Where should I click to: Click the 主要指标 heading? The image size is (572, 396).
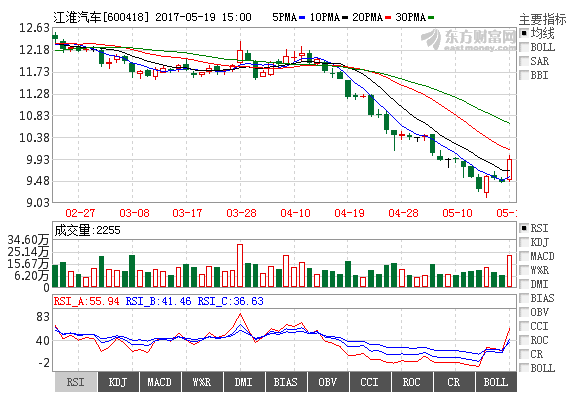(543, 19)
